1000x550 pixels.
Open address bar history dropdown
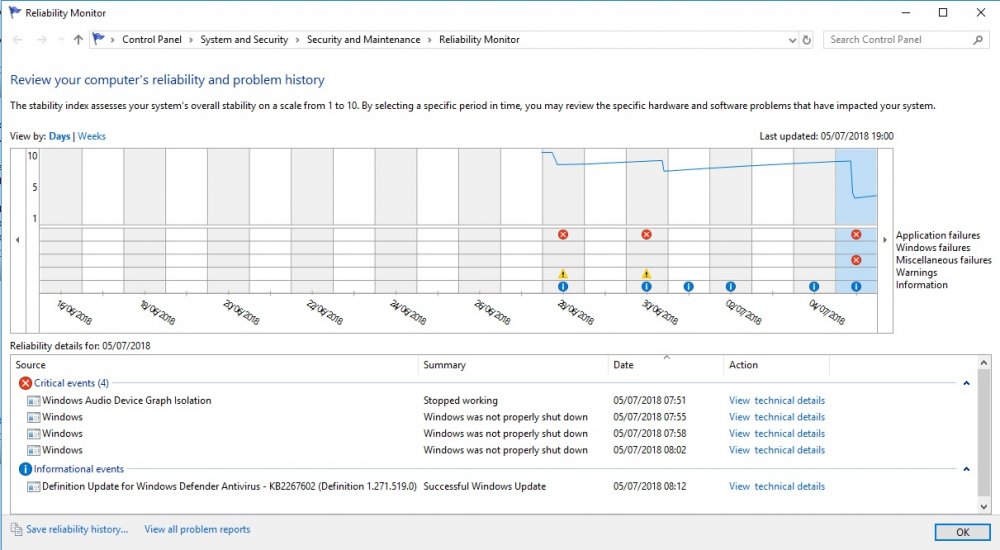[792, 40]
